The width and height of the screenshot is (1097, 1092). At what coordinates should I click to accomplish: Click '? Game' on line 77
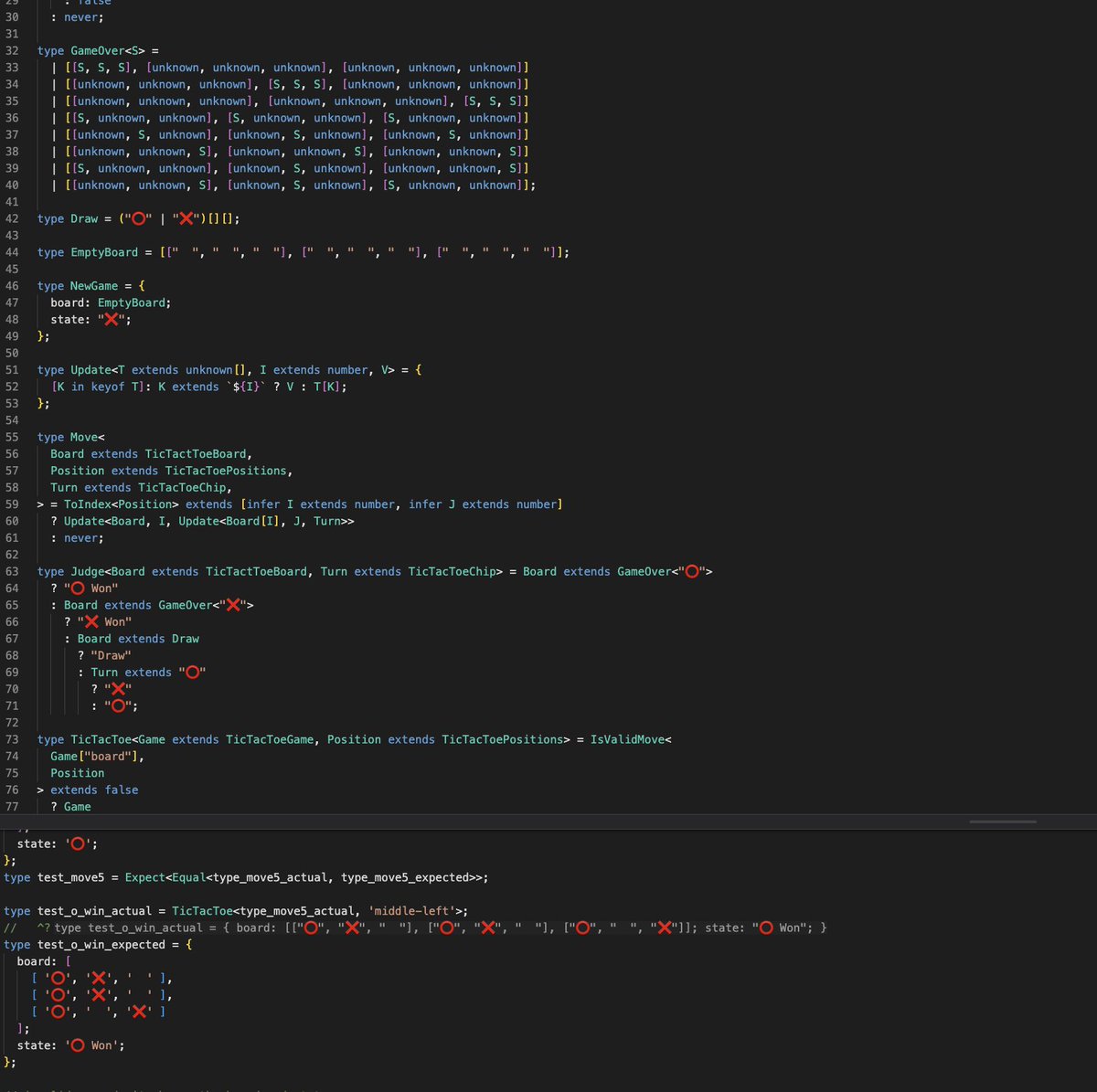[71, 807]
